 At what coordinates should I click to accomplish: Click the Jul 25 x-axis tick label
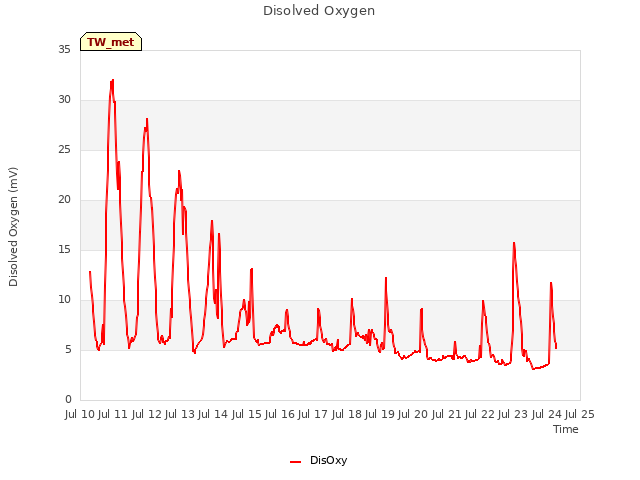580,414
